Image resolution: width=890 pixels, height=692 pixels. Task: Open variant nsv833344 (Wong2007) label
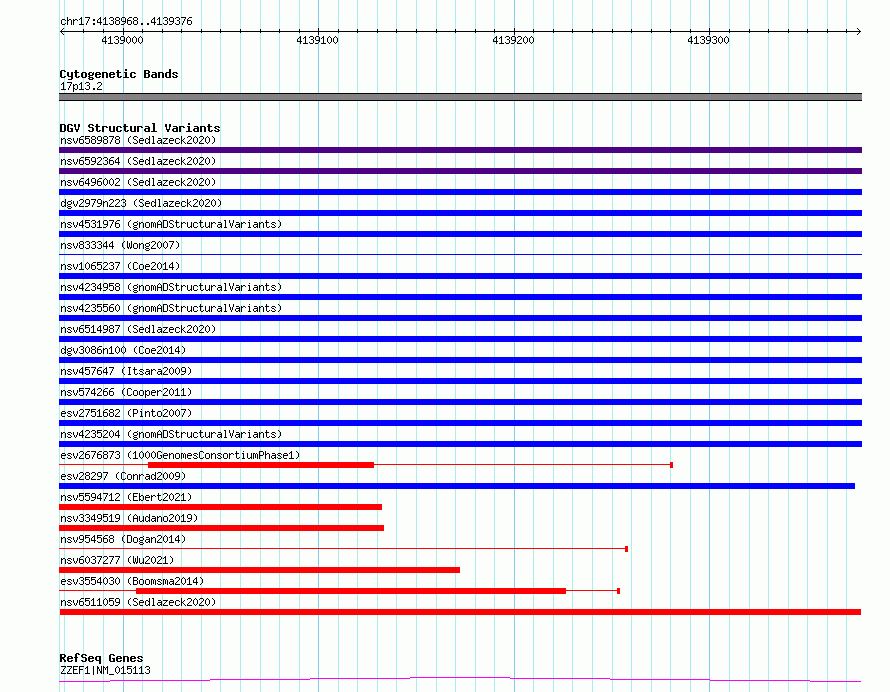pyautogui.click(x=120, y=245)
